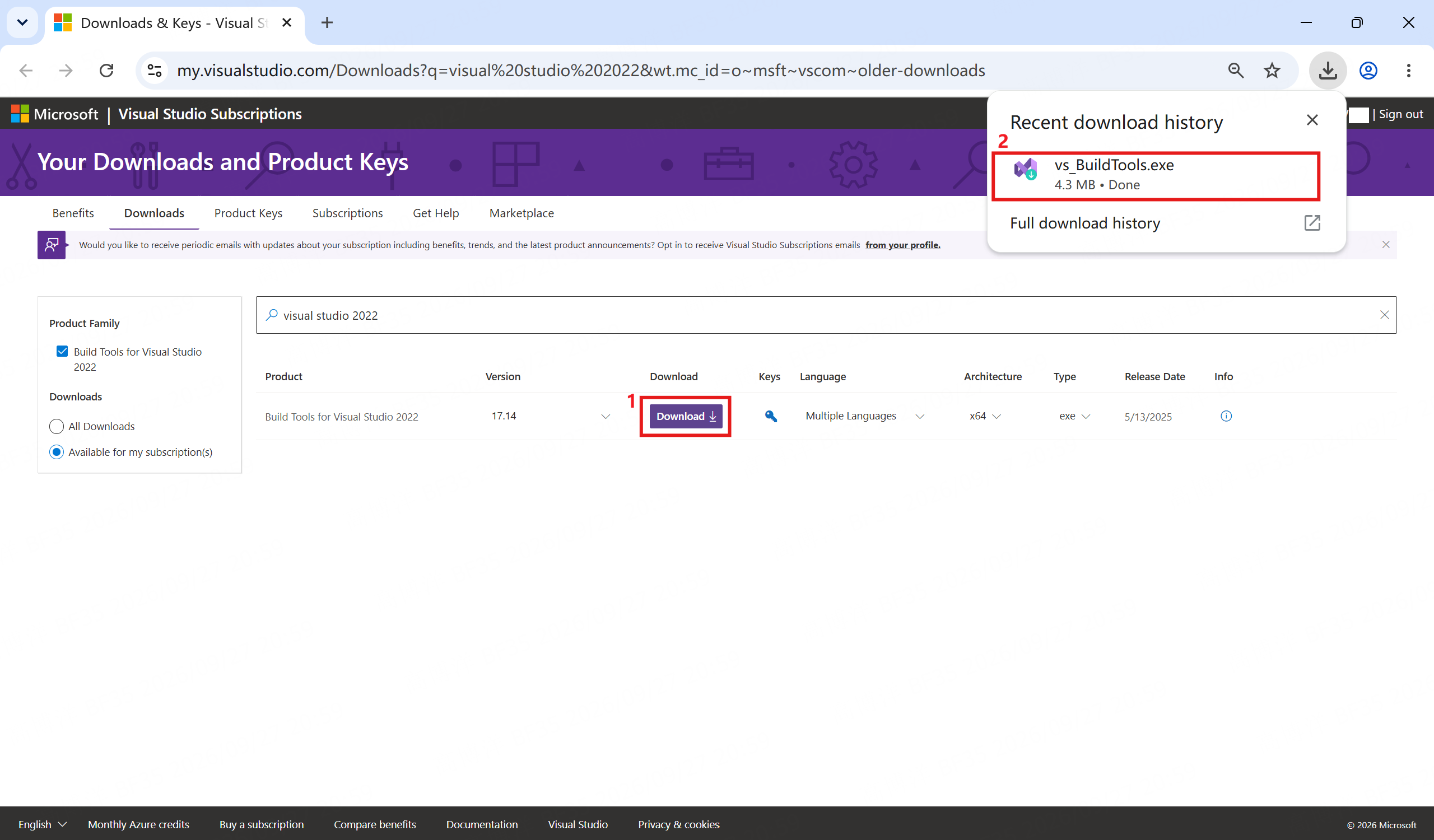Click Full download history text
The height and width of the screenshot is (840, 1434).
[x=1084, y=223]
